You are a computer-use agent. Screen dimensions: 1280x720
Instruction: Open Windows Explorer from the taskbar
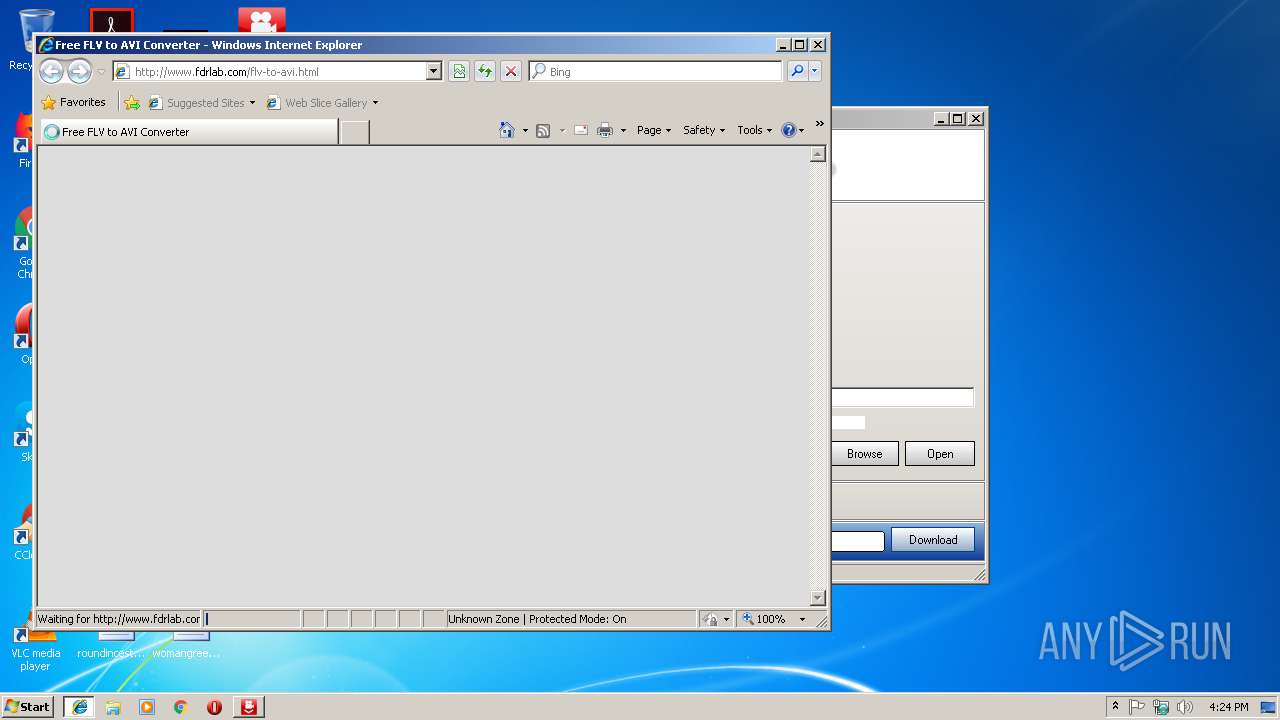click(x=113, y=707)
